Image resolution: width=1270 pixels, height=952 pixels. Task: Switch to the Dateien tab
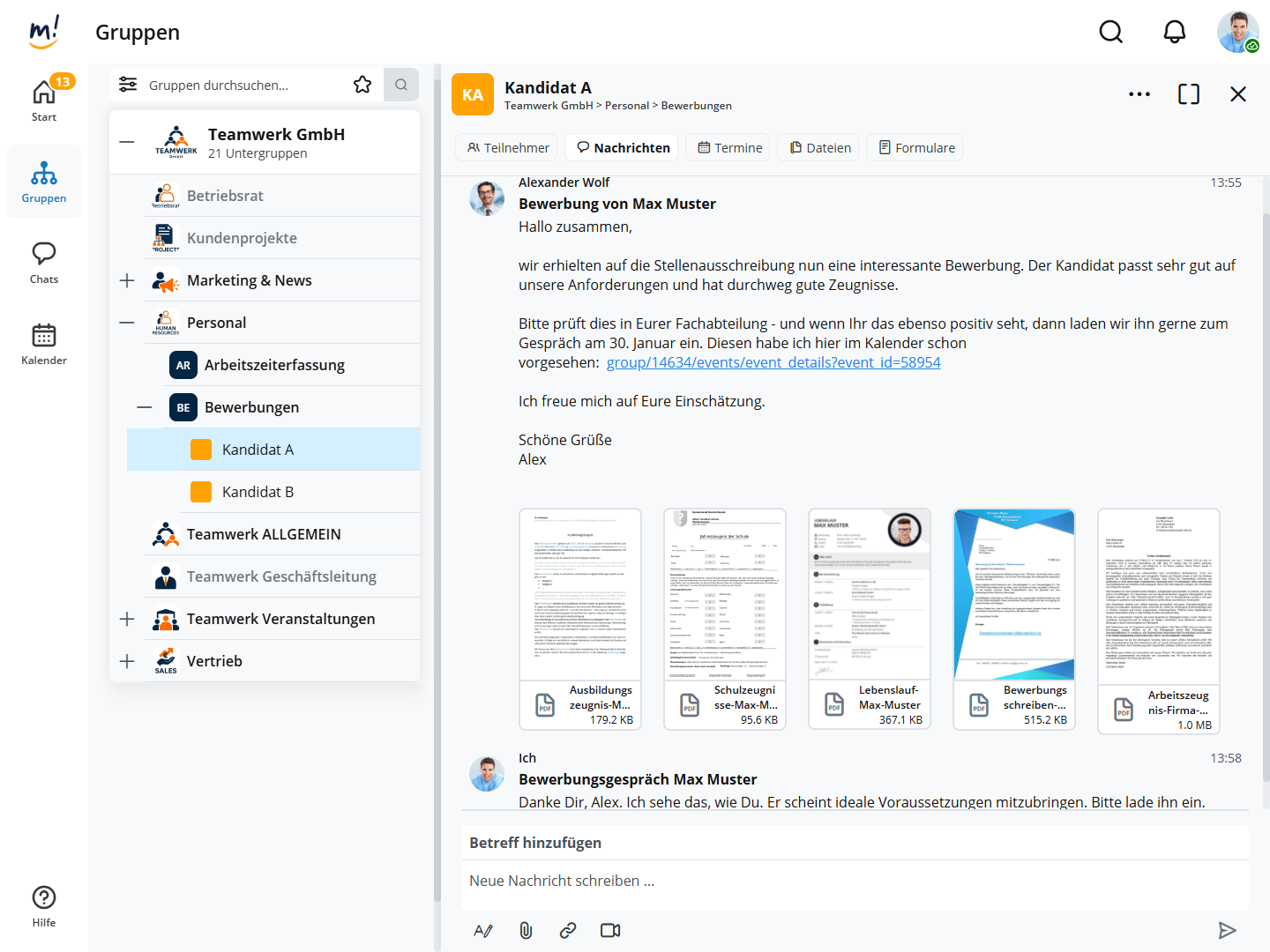(x=820, y=148)
